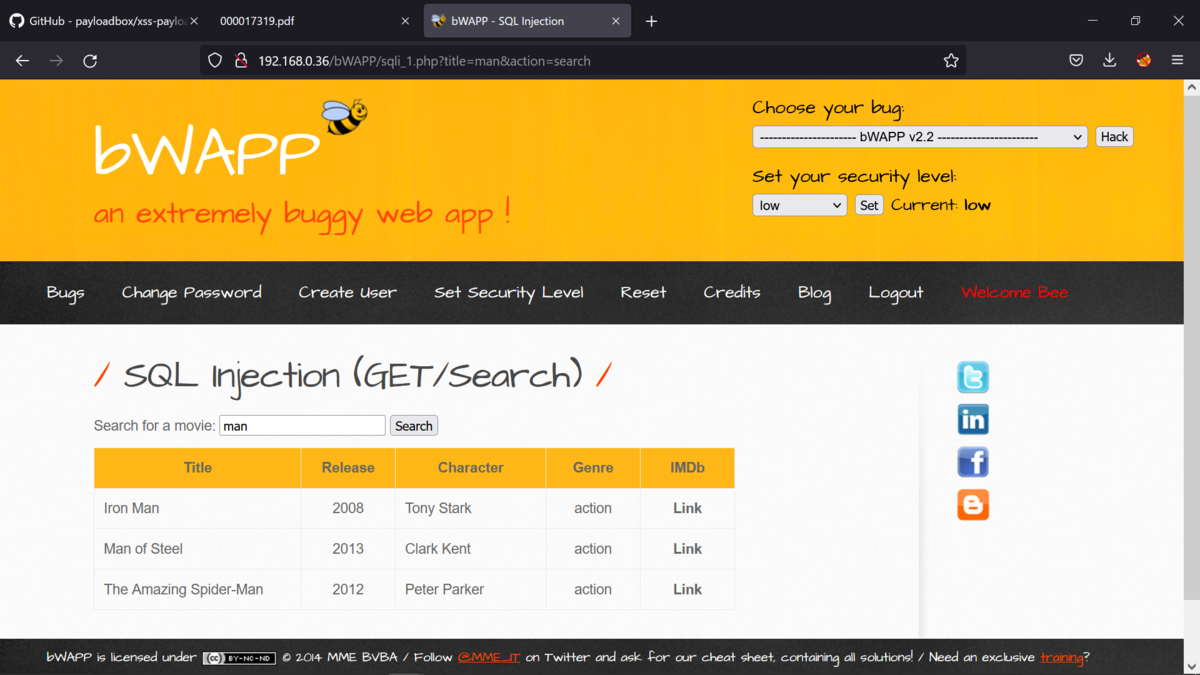Click the SQL Injection (GET/Search) heading
This screenshot has width=1200, height=675.
pos(352,376)
